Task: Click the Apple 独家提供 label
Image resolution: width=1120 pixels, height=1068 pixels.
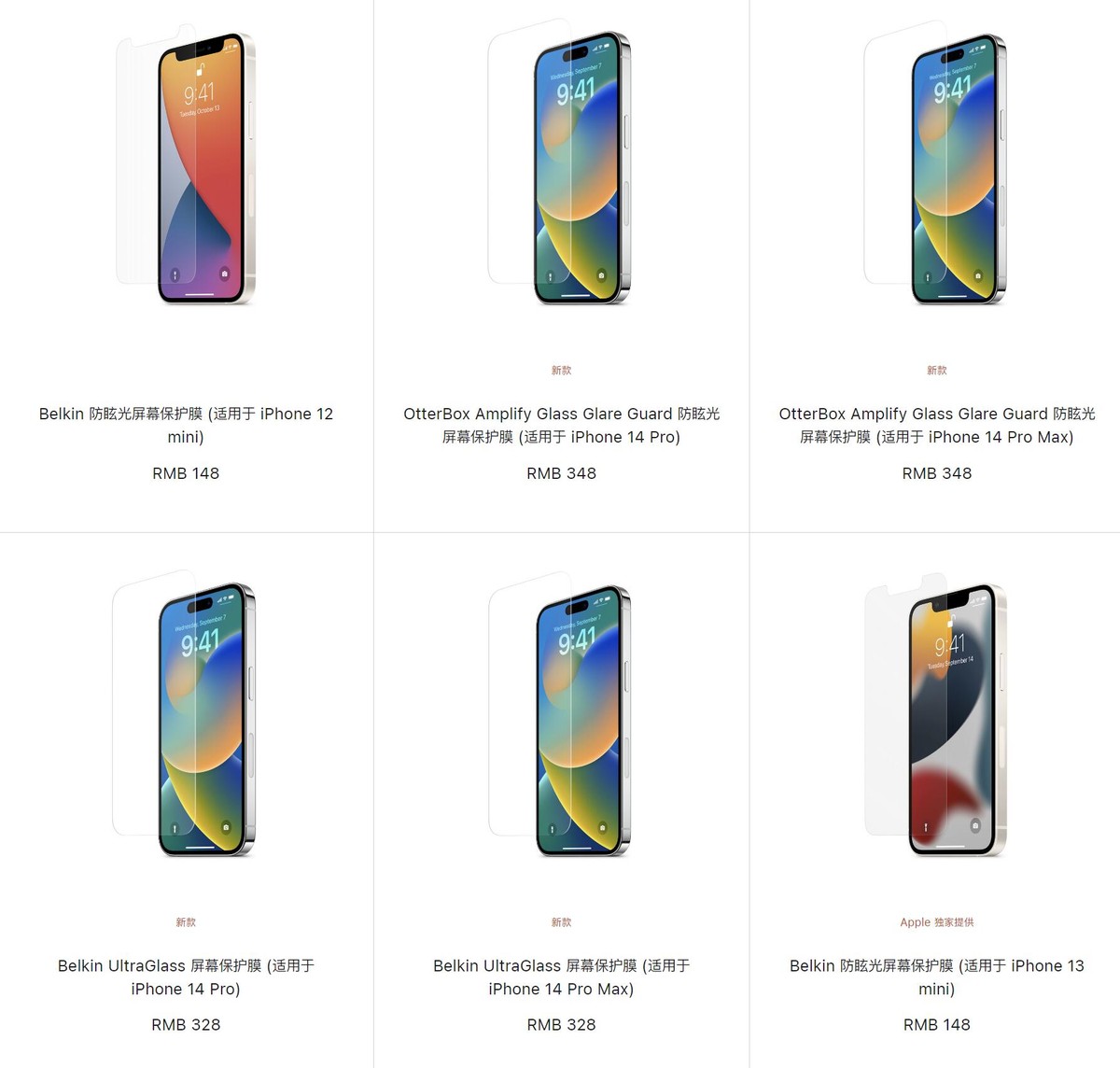Action: [x=937, y=922]
